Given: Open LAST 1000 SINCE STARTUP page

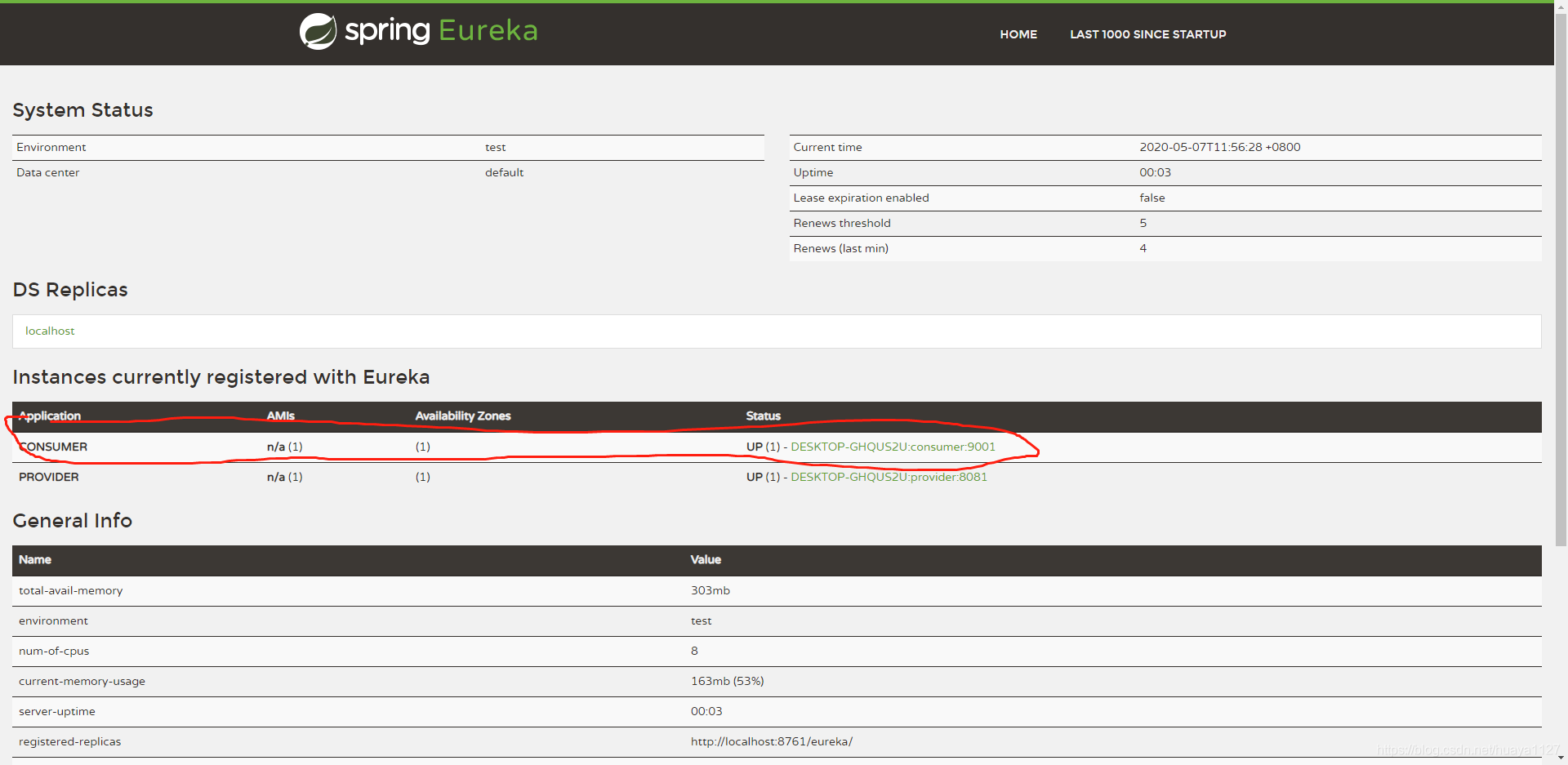Looking at the screenshot, I should point(1148,34).
